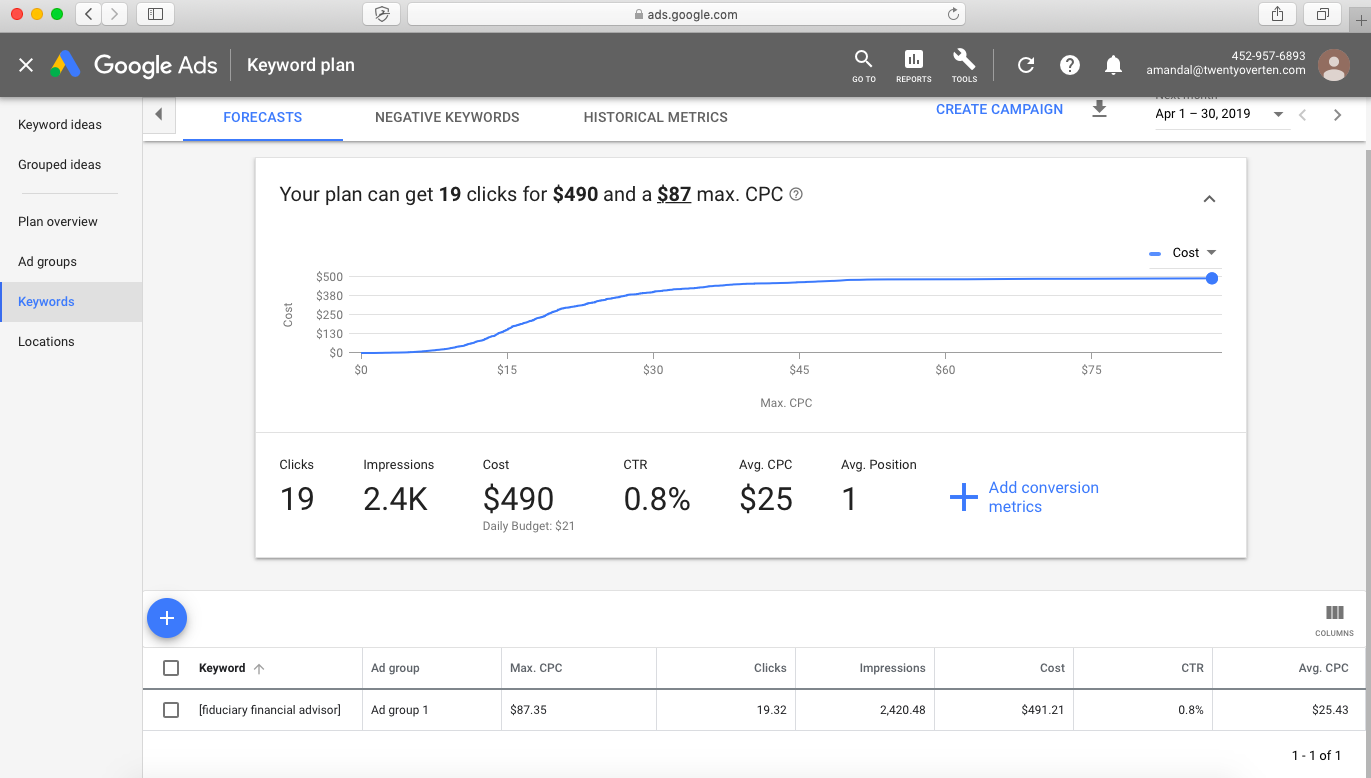1371x778 pixels.
Task: Open the Historical Metrics tab
Action: pos(655,117)
